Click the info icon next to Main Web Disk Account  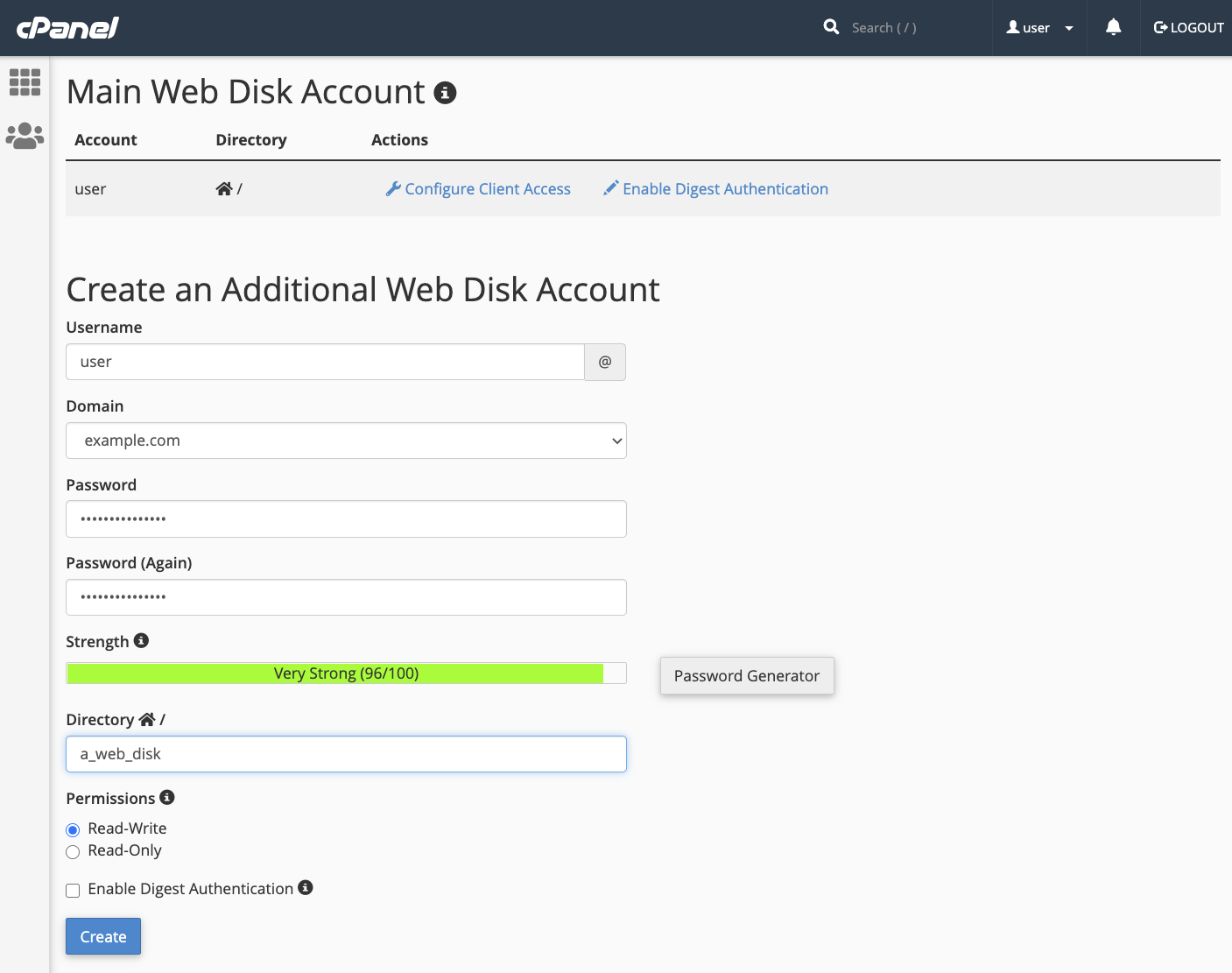click(446, 92)
